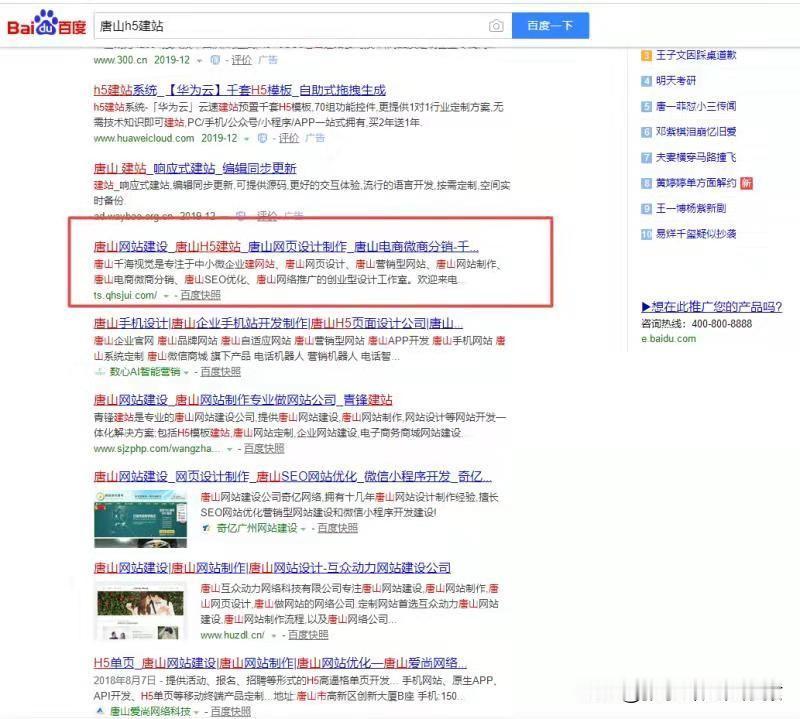This screenshot has width=800, height=719.
Task: Expand dropdown arrow next to www.huzdl.cn
Action: [273, 635]
